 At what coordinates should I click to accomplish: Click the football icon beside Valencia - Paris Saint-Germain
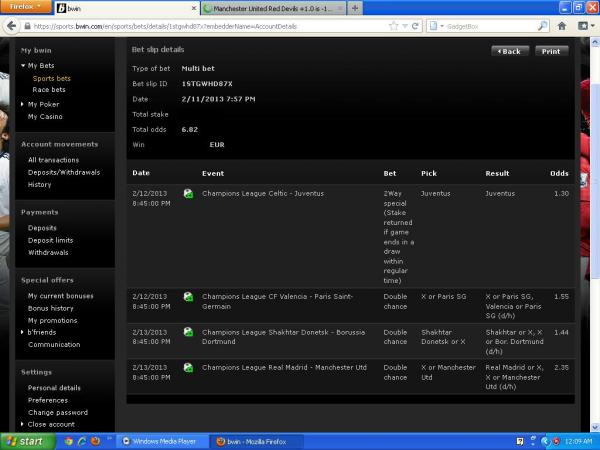click(188, 296)
